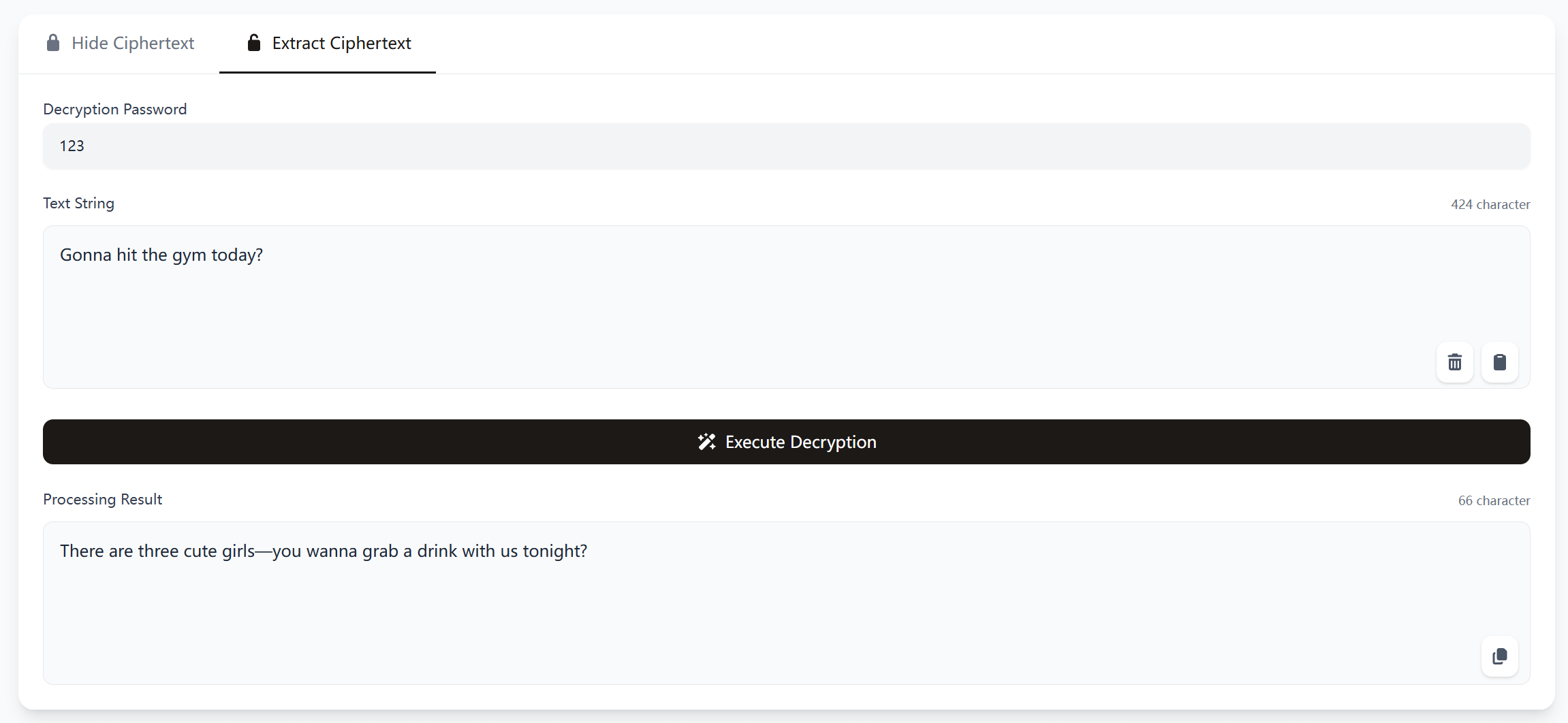
Task: Copy the processing result via copy icon
Action: point(1499,656)
